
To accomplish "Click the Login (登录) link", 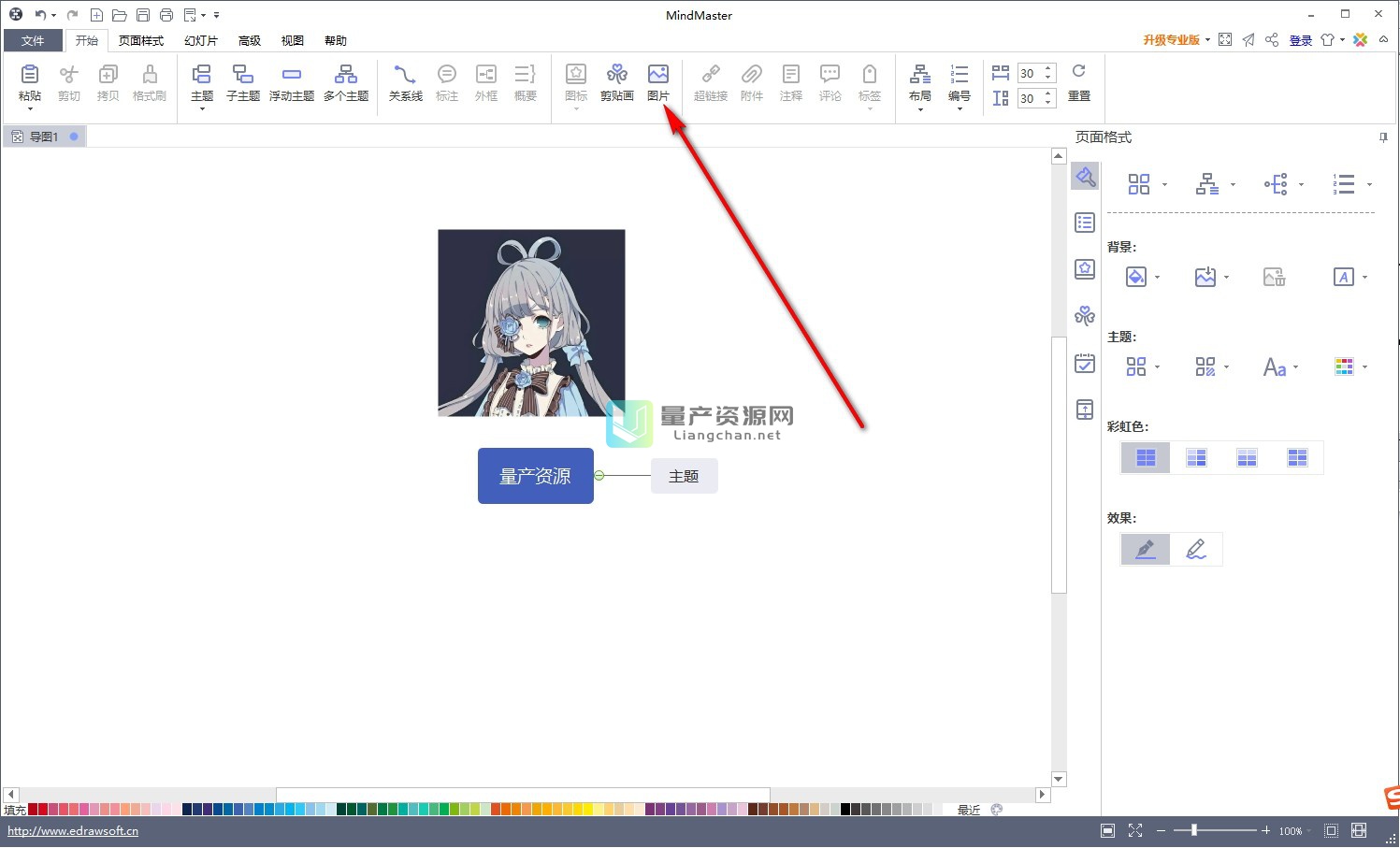I will coord(1301,40).
